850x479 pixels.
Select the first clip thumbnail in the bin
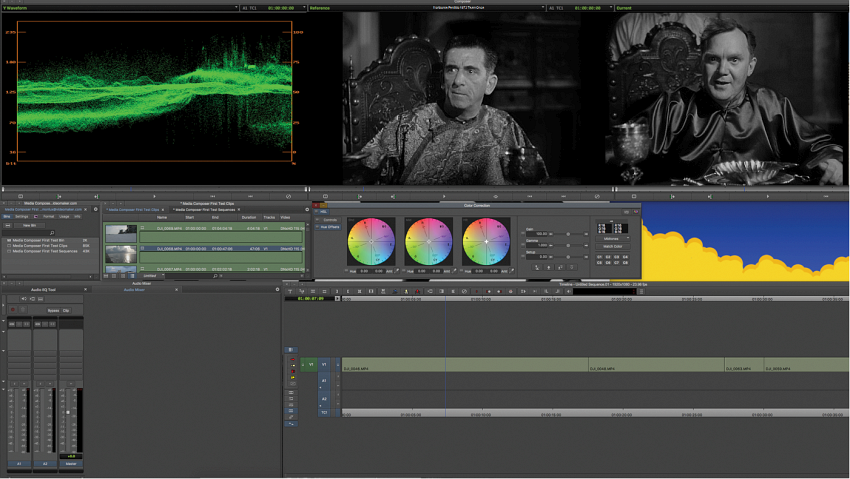[x=121, y=233]
